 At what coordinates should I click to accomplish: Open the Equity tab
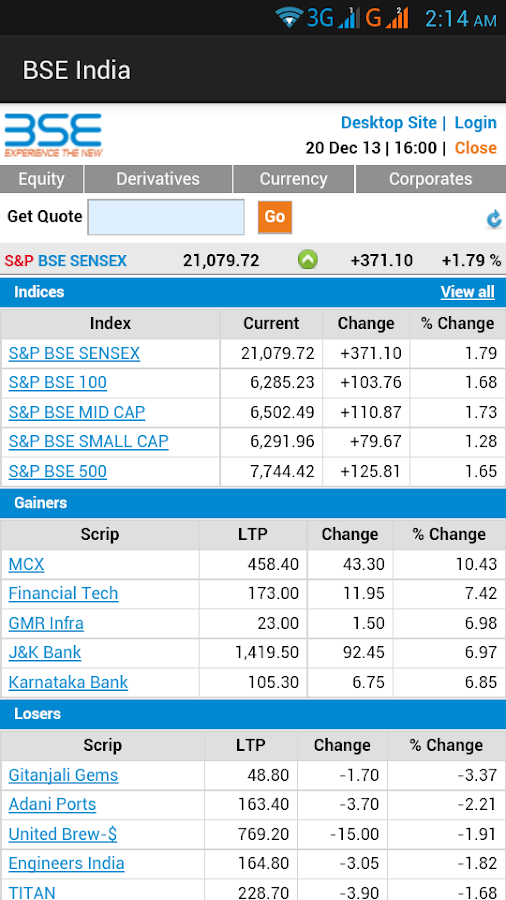pyautogui.click(x=41, y=179)
